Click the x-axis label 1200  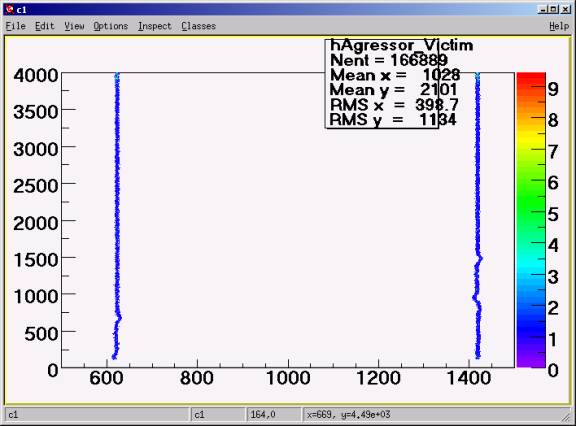(x=378, y=378)
